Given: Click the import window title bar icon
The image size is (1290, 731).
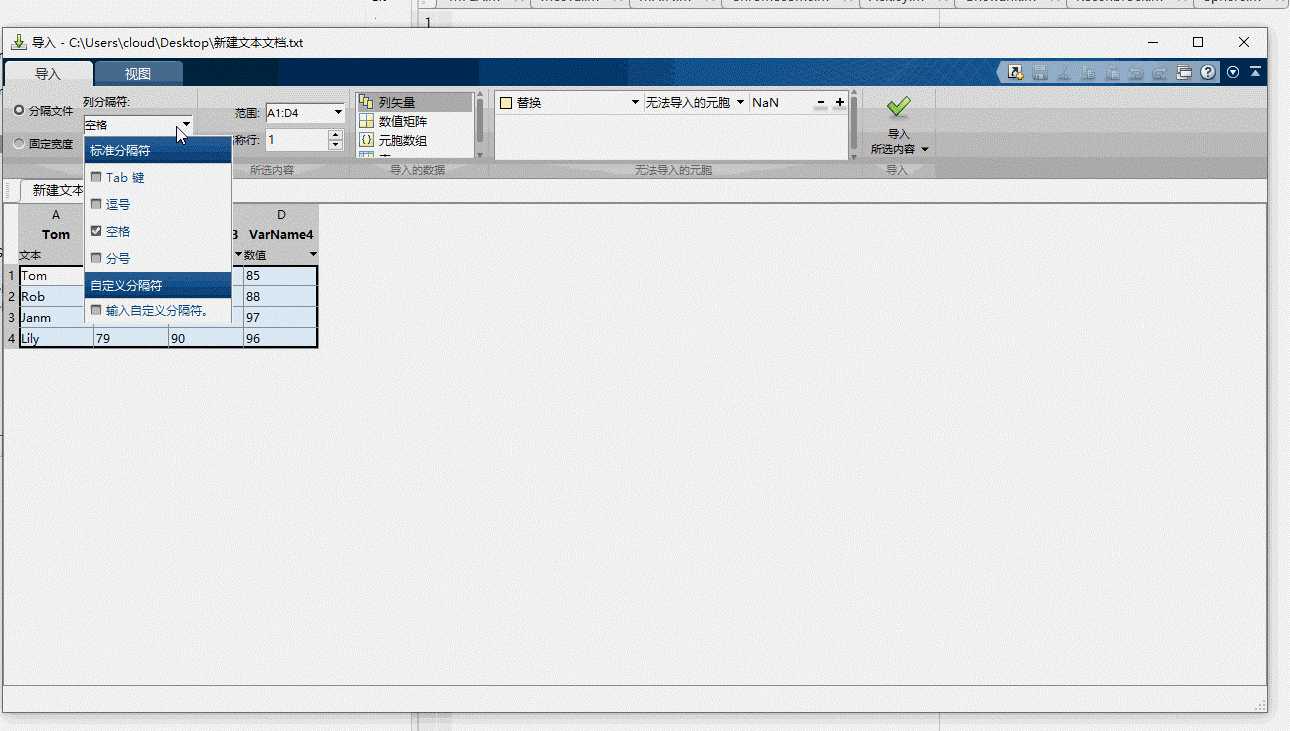Looking at the screenshot, I should (x=18, y=42).
